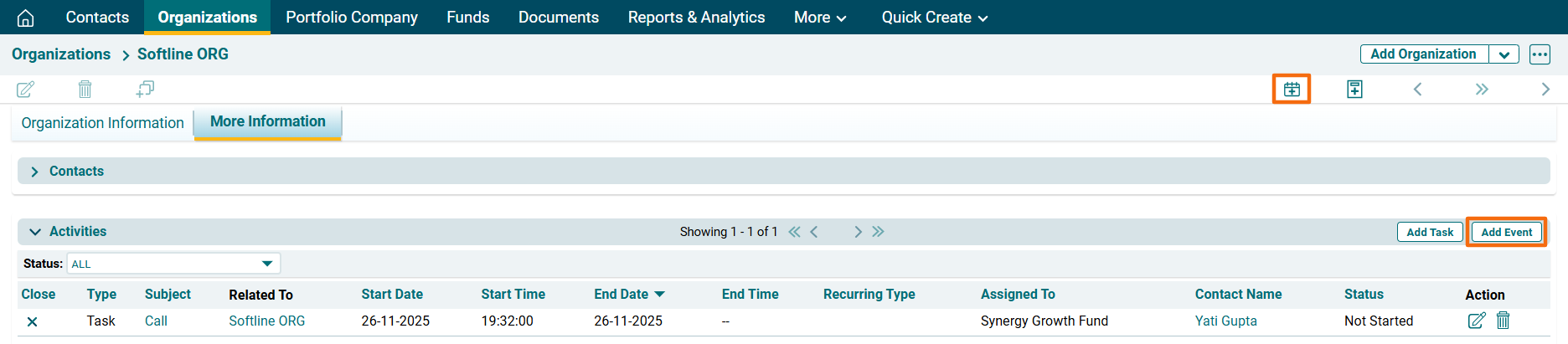Open the Quick Create menu
Screen dimensions: 1568x344
(934, 18)
